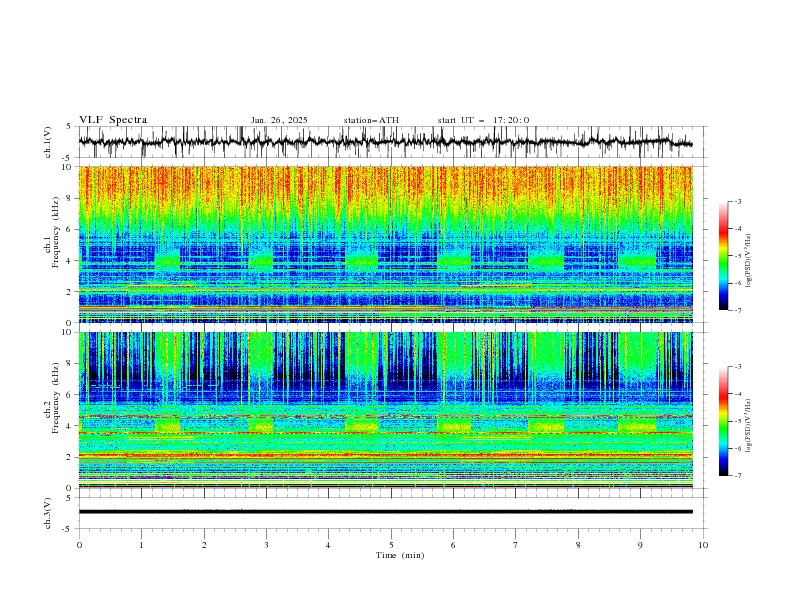The height and width of the screenshot is (612, 792).
Task: Click the 'station=ATH' label
Action: [371, 120]
